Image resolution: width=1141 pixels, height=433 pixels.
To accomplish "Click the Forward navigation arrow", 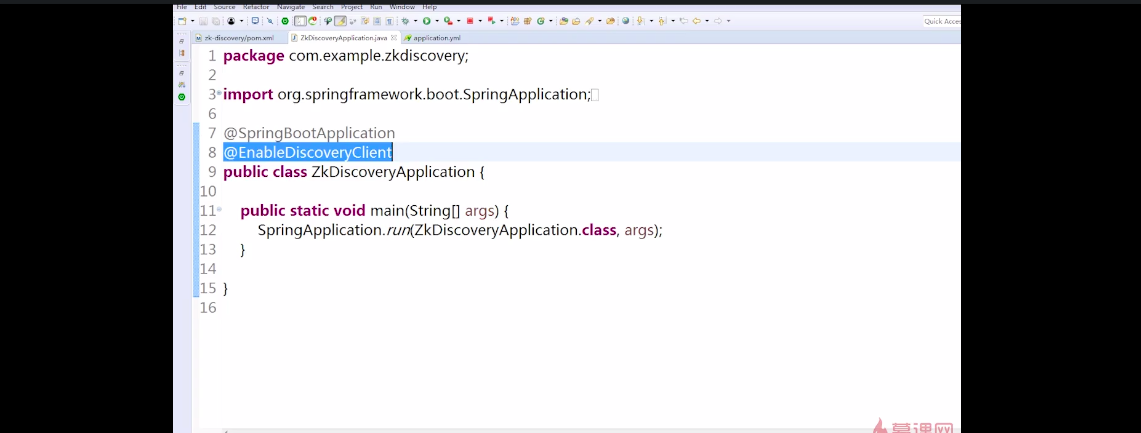I will click(717, 21).
